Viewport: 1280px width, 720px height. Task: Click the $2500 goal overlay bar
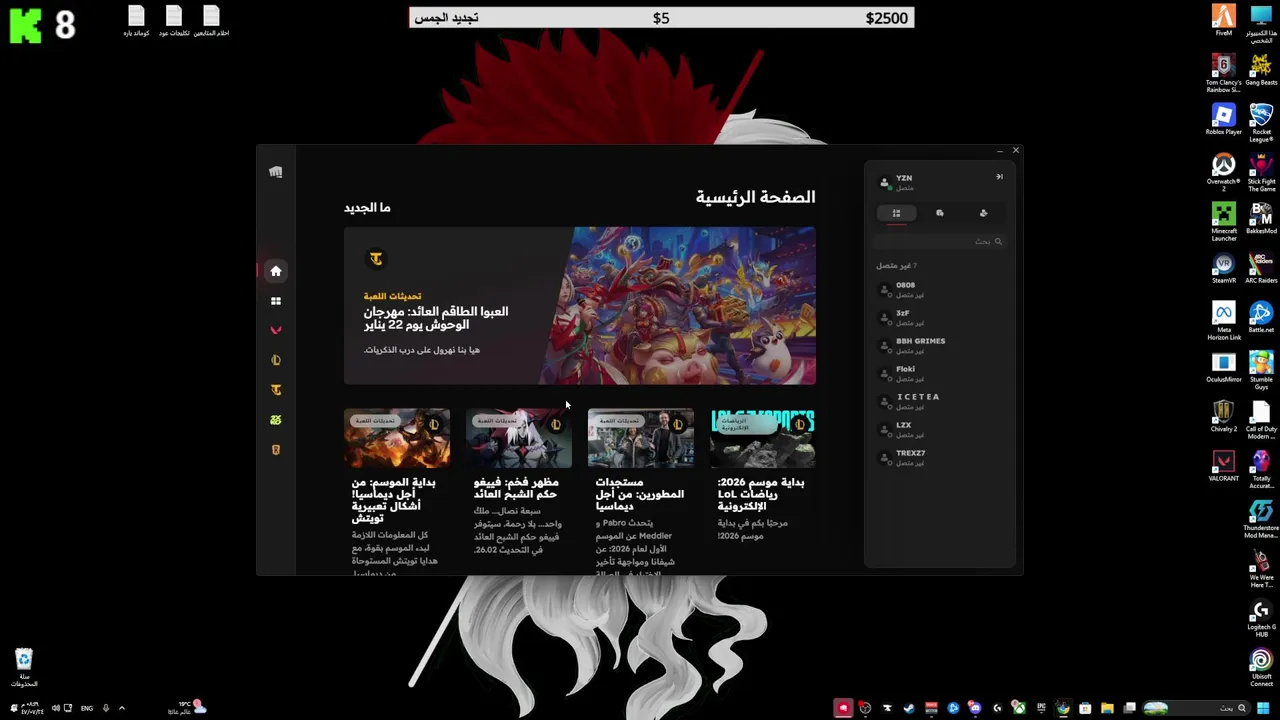point(661,18)
